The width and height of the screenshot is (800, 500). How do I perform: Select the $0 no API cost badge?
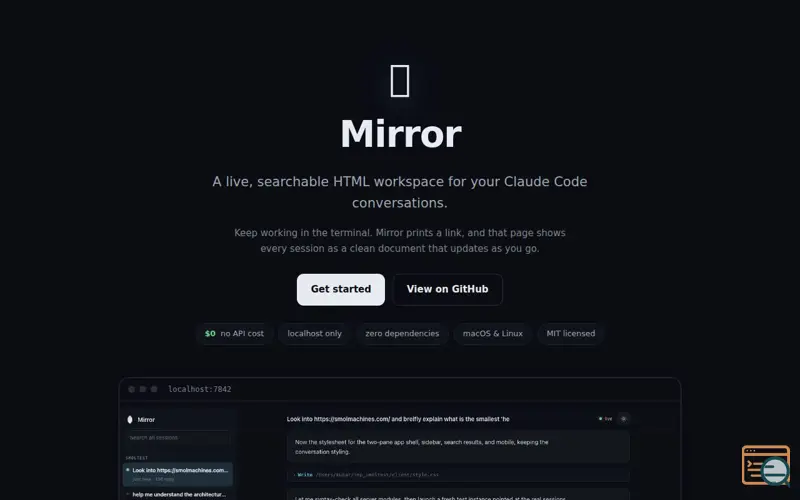pyautogui.click(x=234, y=334)
